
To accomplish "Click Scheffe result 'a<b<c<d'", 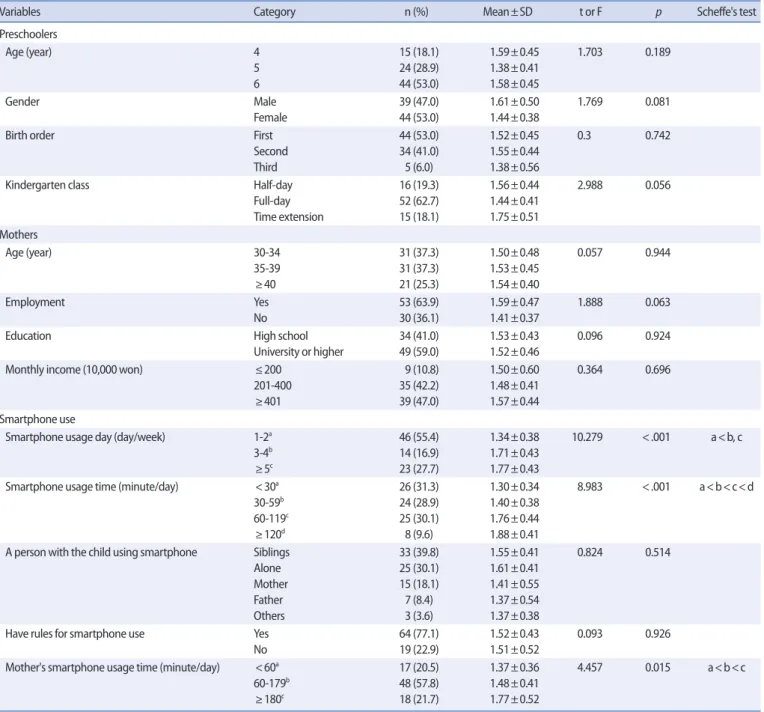I will pos(726,487).
